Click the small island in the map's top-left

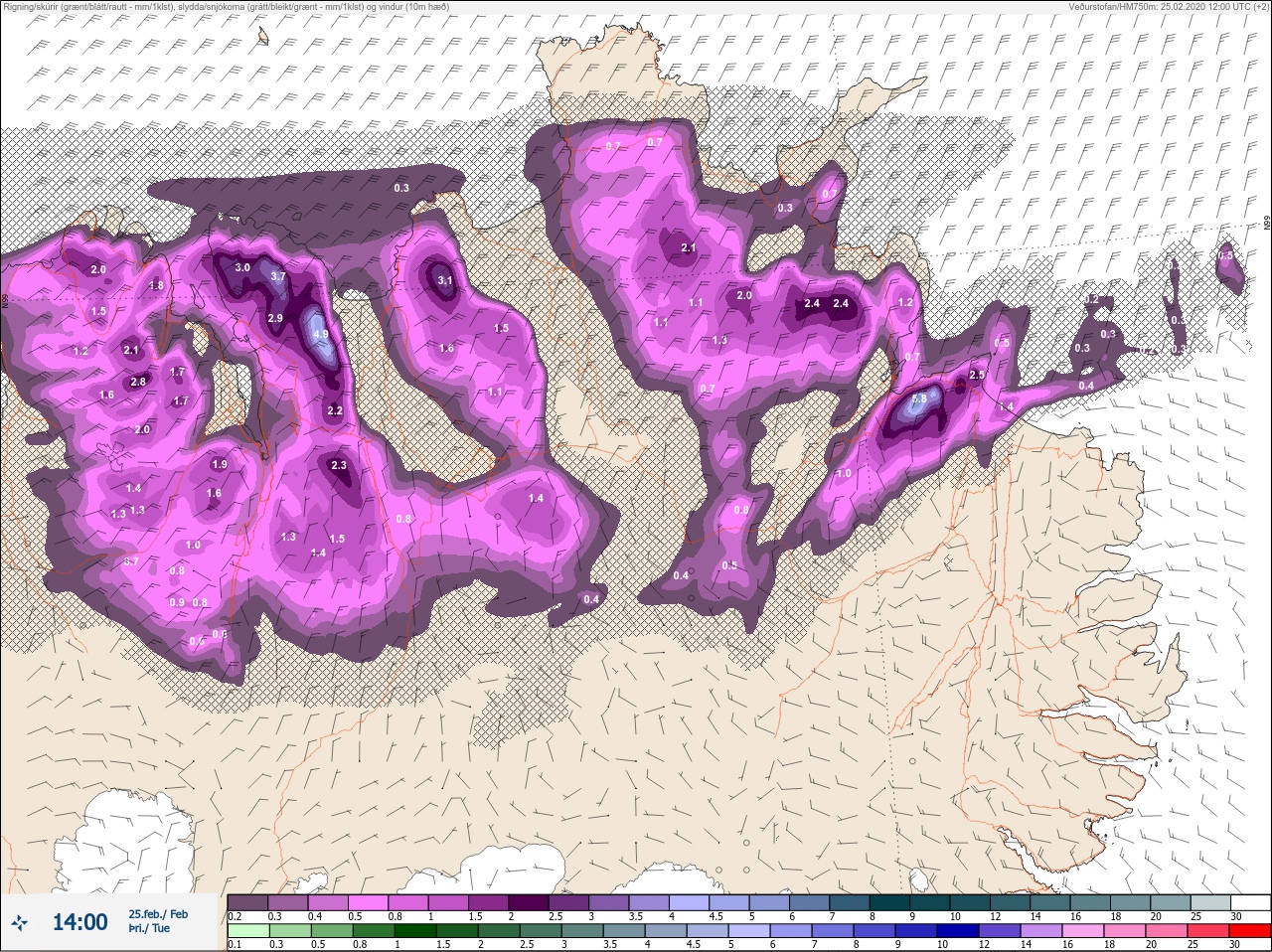[x=262, y=37]
